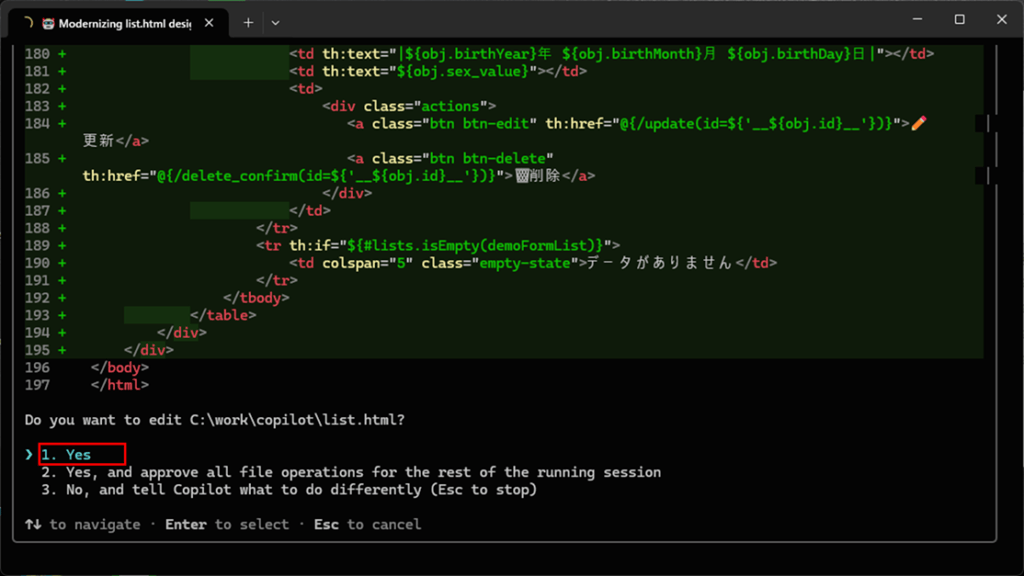Click the 'div class="actions"' code line
This screenshot has height=576, width=1024.
(409, 106)
